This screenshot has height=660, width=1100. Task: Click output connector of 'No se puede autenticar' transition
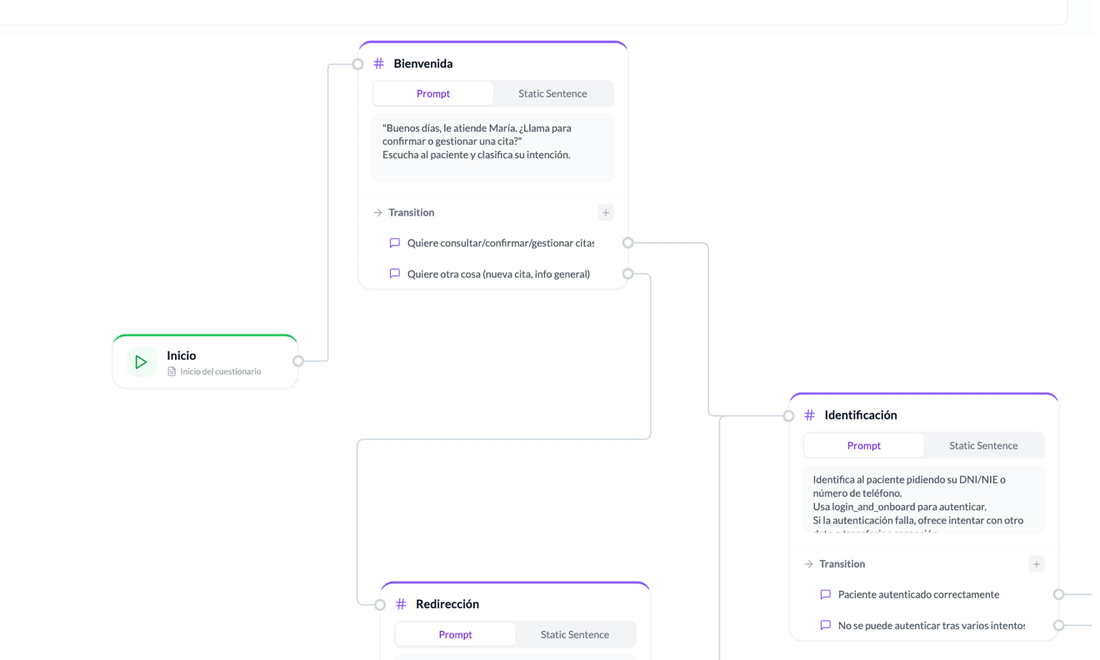click(1059, 625)
